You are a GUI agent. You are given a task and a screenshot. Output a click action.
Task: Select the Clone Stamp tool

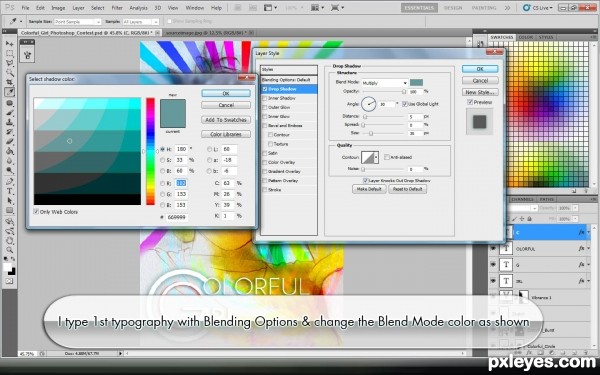[9, 122]
